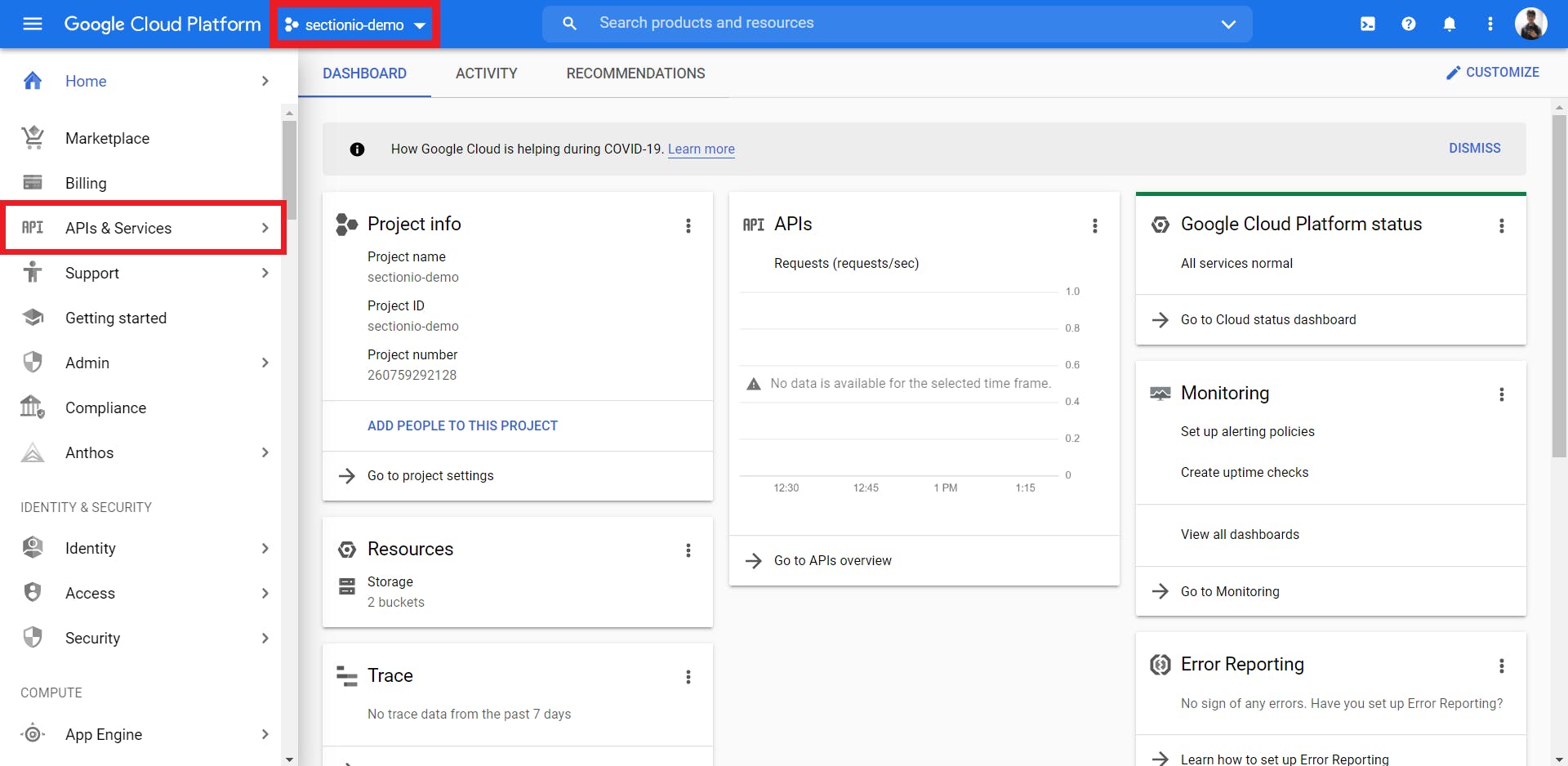Image resolution: width=1568 pixels, height=766 pixels.
Task: Click the Support person icon
Action: [33, 272]
